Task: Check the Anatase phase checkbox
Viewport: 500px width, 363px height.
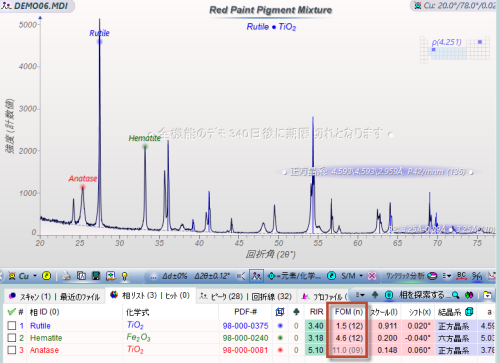Action: (12, 350)
